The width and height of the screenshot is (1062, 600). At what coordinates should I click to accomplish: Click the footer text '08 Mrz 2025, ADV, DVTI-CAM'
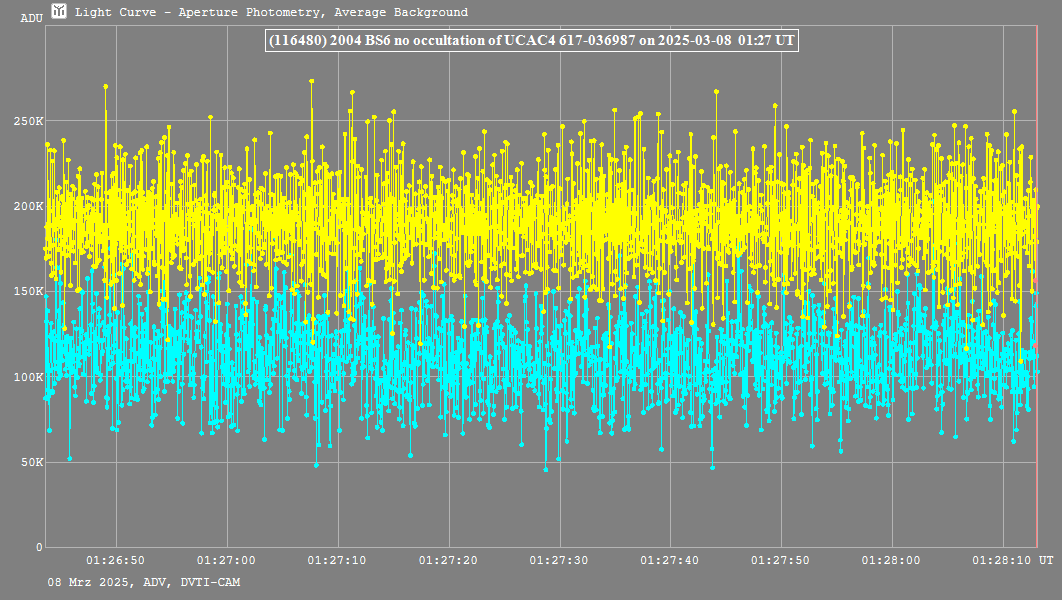tap(144, 582)
